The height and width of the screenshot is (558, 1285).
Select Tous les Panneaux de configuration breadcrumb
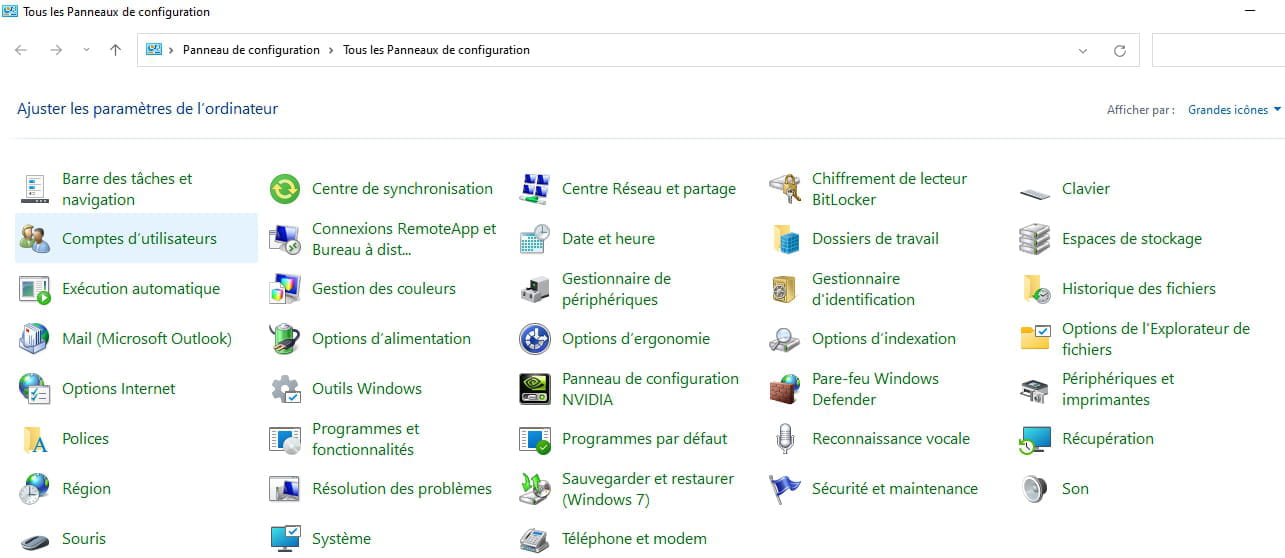(x=436, y=50)
